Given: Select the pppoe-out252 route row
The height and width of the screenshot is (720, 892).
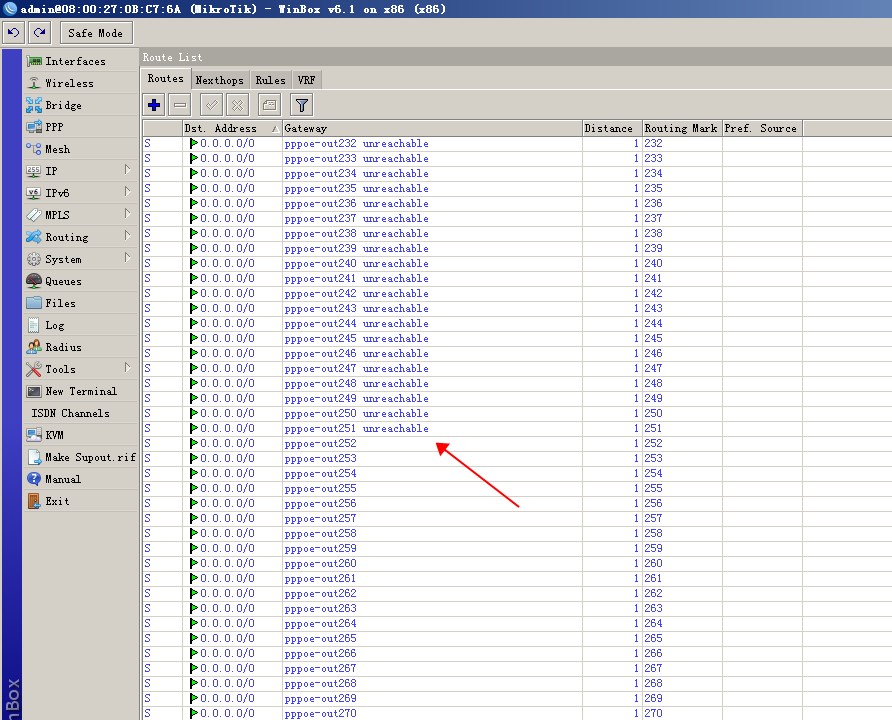Looking at the screenshot, I should pyautogui.click(x=320, y=443).
